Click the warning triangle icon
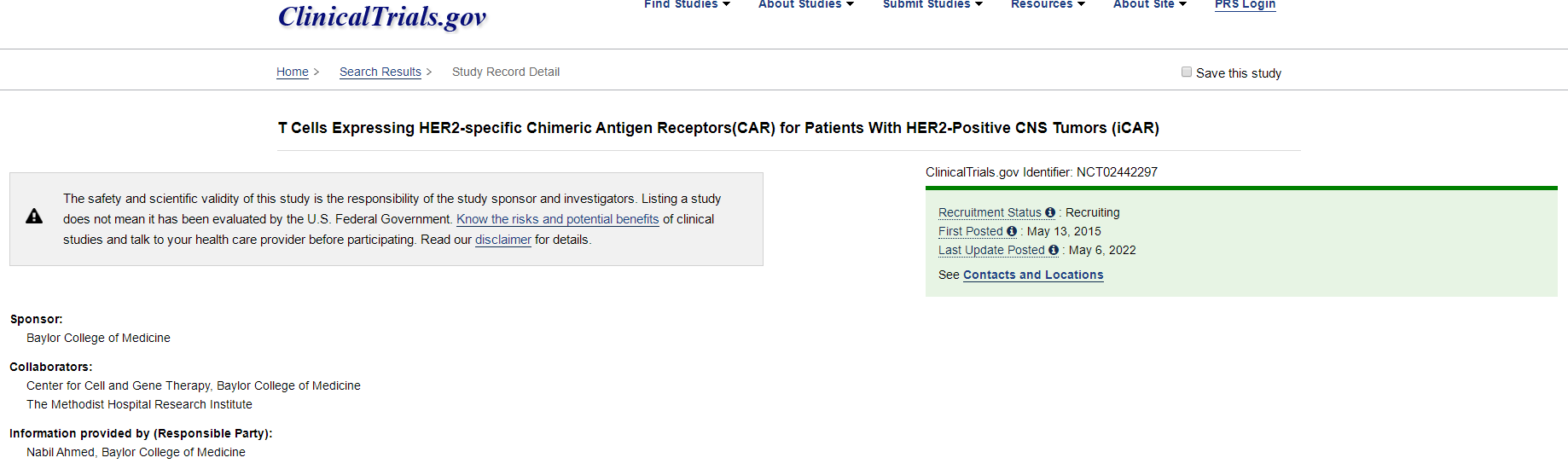The height and width of the screenshot is (475, 1568). pos(34,217)
